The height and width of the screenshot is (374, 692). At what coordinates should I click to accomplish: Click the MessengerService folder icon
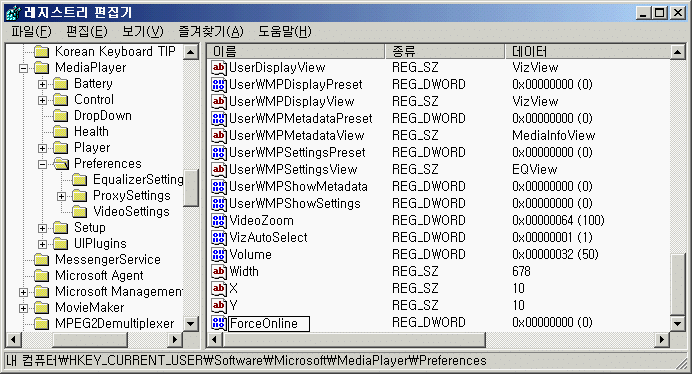coord(41,260)
